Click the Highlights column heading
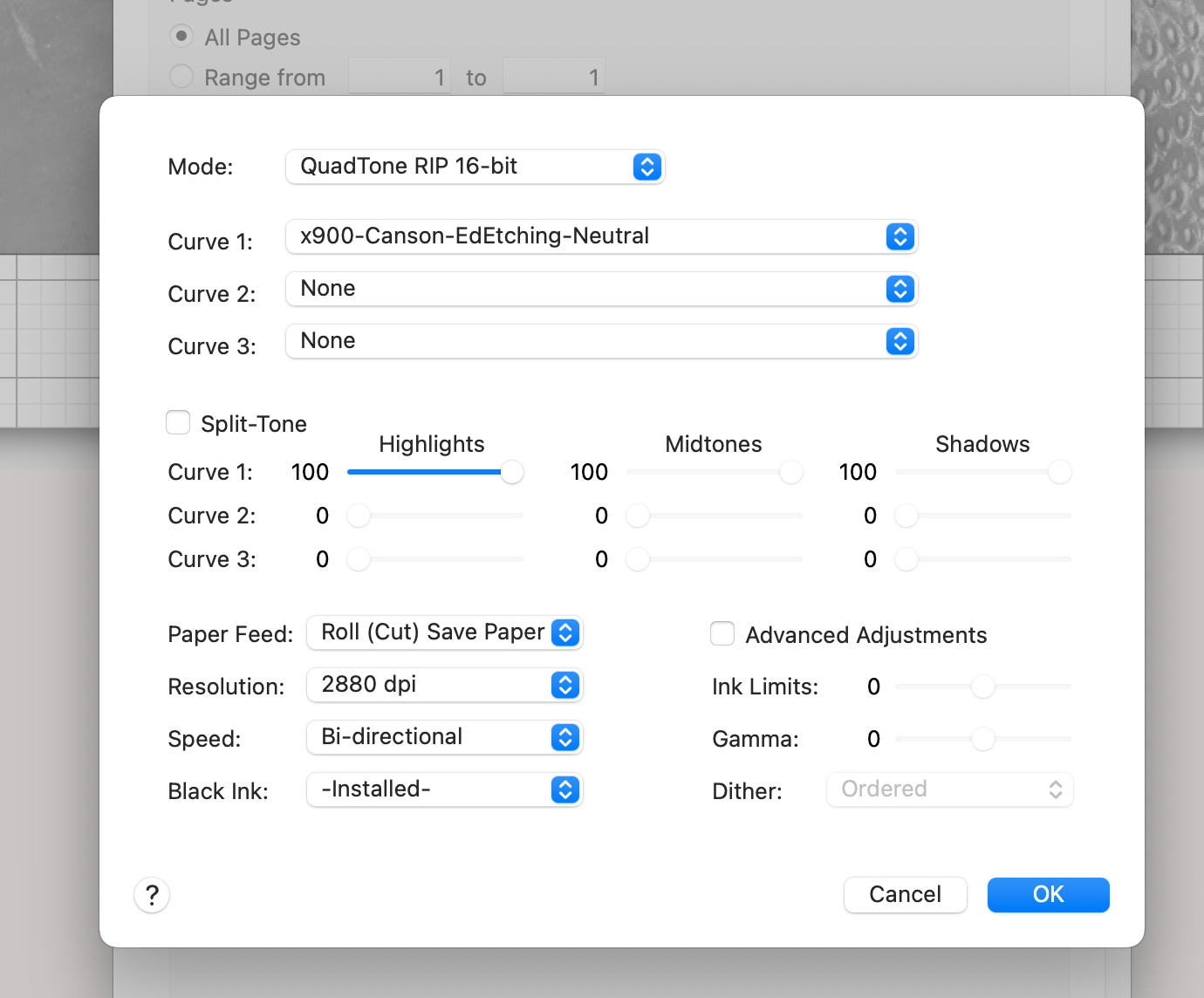1204x998 pixels. [x=432, y=444]
